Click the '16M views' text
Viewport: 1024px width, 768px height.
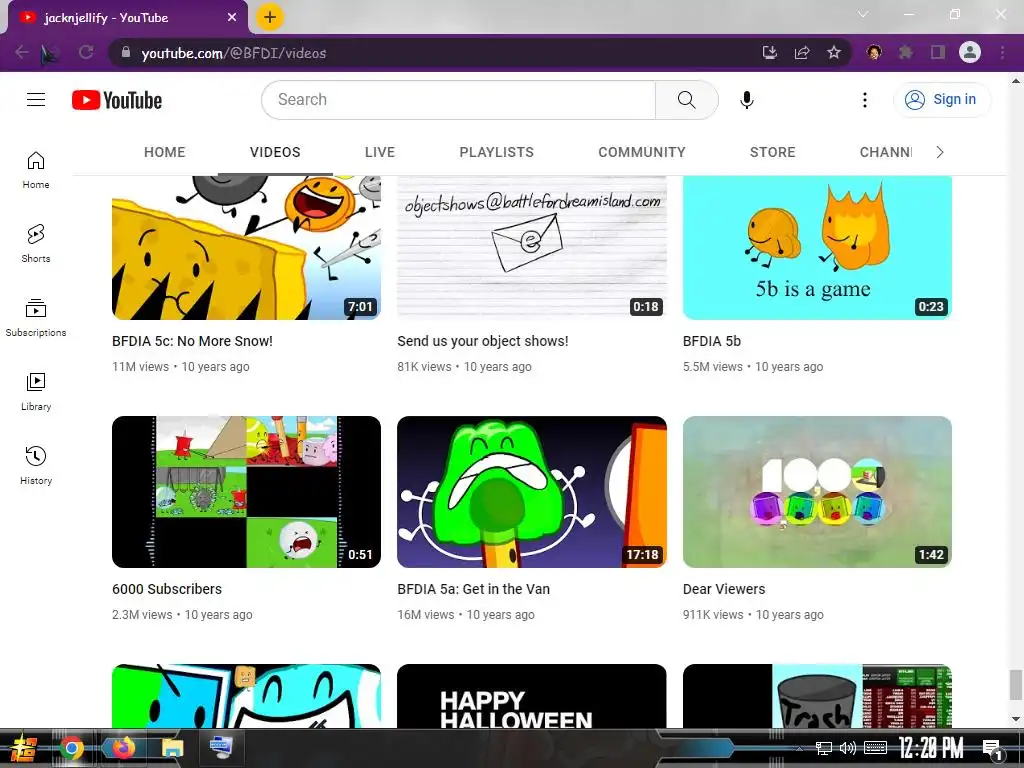[x=426, y=615]
